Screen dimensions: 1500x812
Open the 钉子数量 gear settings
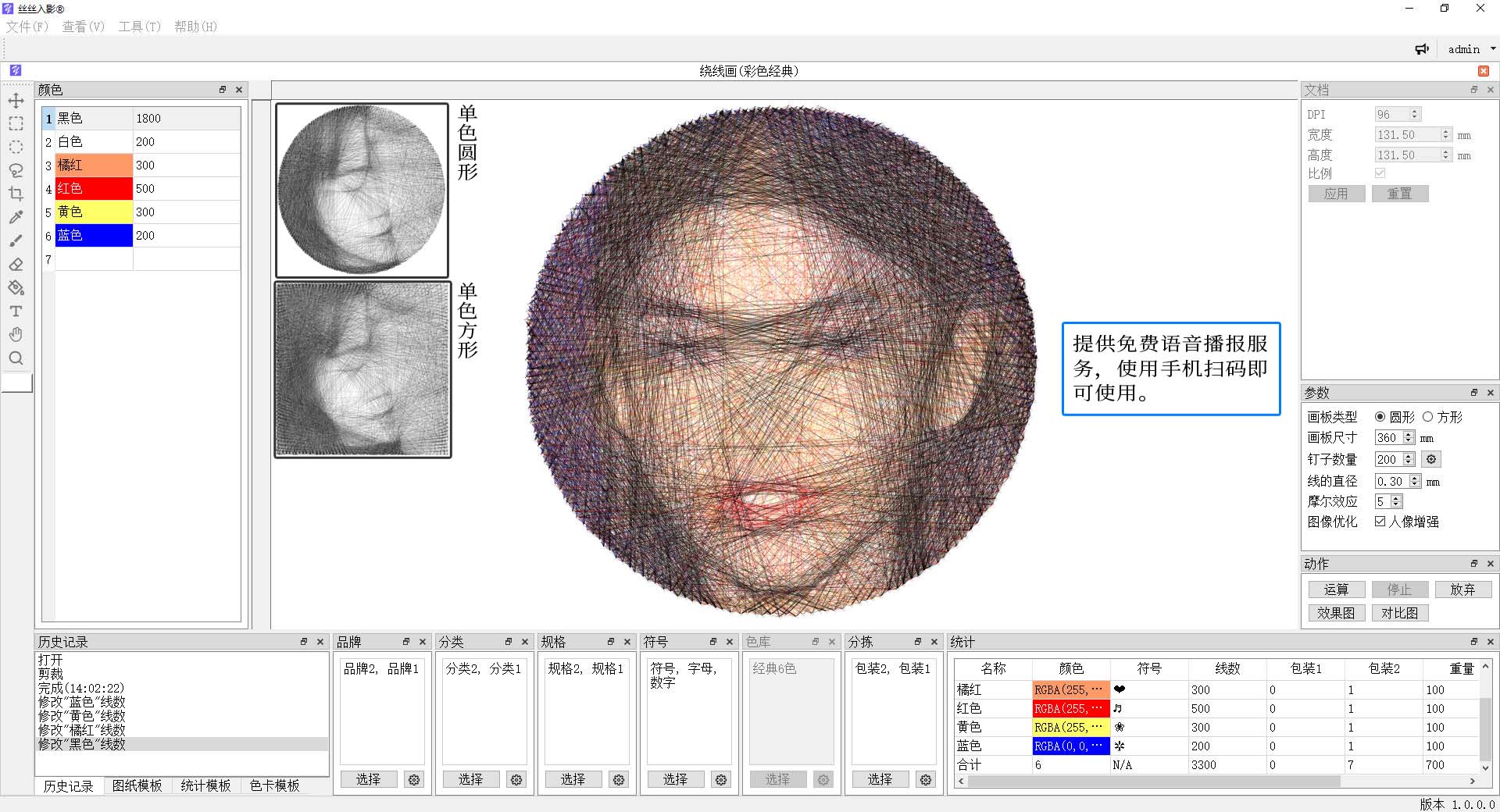(x=1430, y=459)
